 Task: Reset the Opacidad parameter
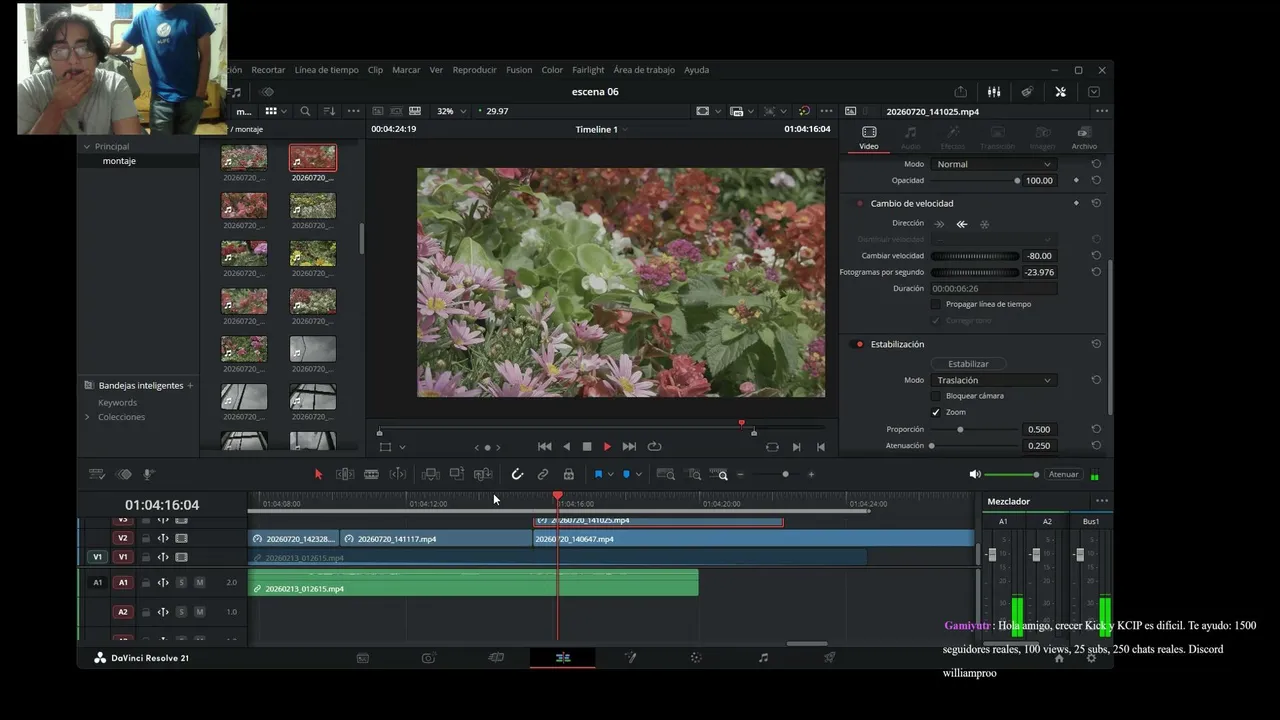[1096, 181]
